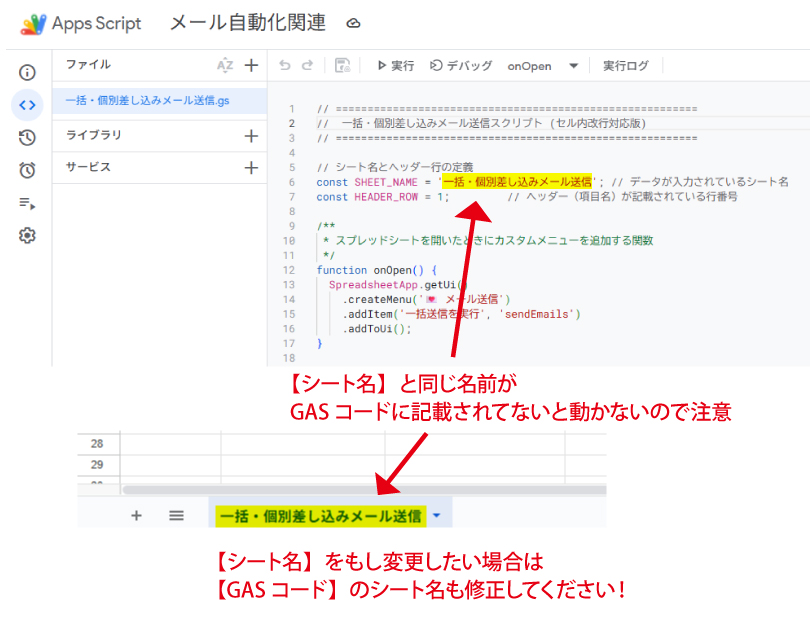The height and width of the screenshot is (618, 810).
Task: Click the save project floppy icon
Action: pyautogui.click(x=342, y=66)
